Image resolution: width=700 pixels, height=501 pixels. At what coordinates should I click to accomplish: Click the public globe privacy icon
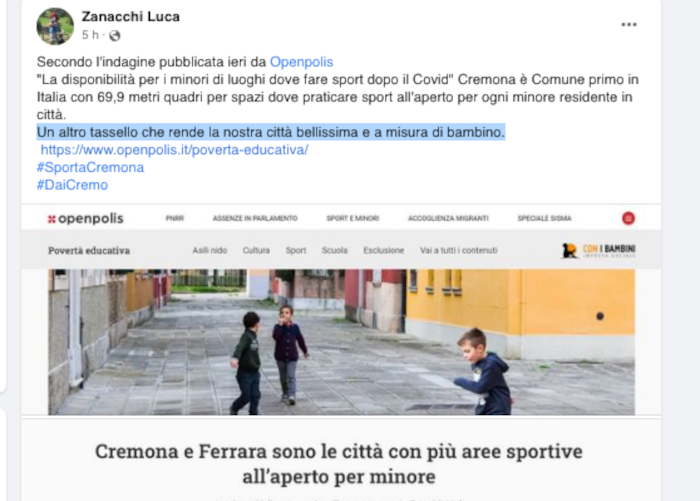(x=115, y=35)
